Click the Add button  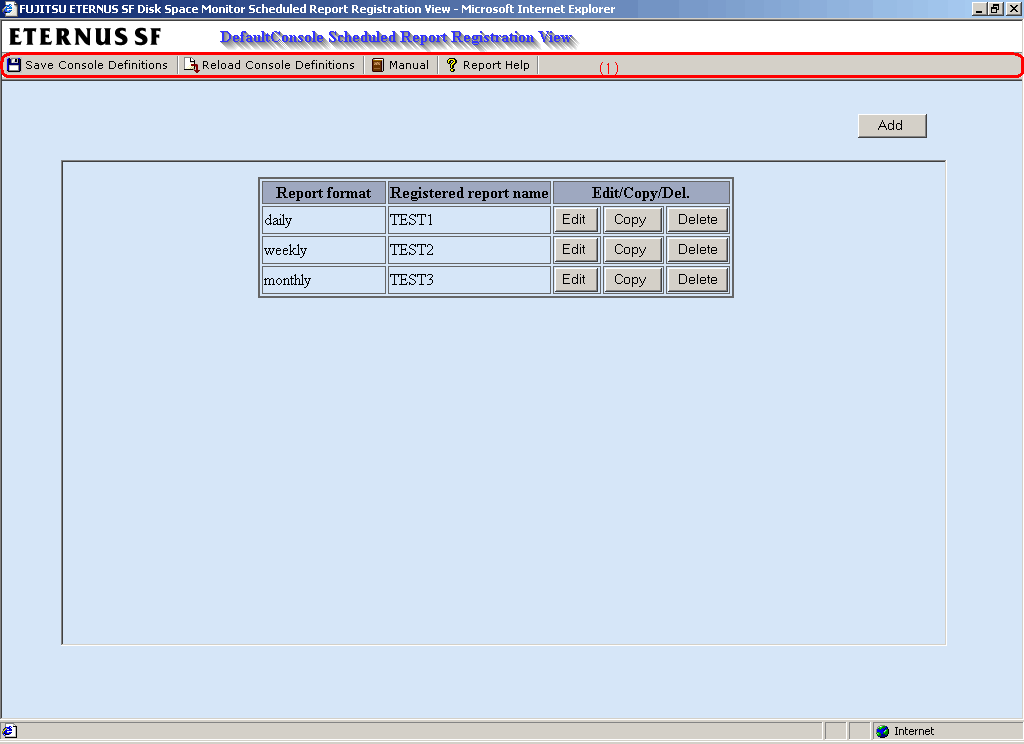pyautogui.click(x=892, y=125)
